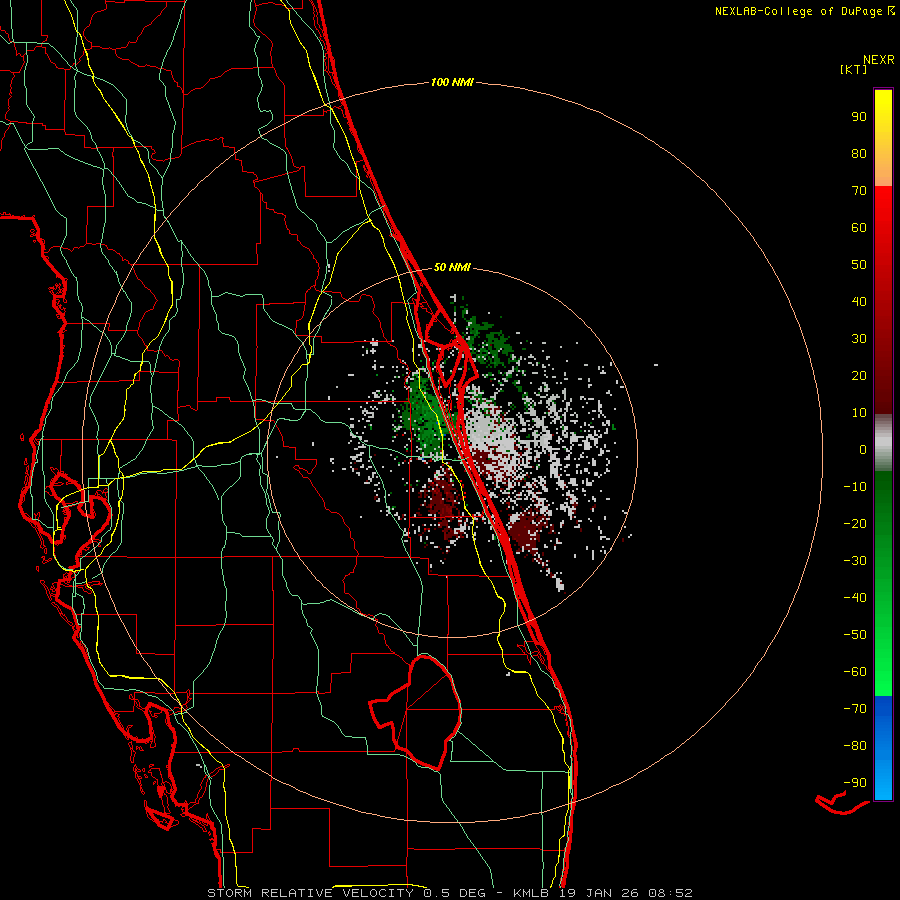Click the NEXR label above the color bar
This screenshot has height=900, width=900.
(879, 60)
